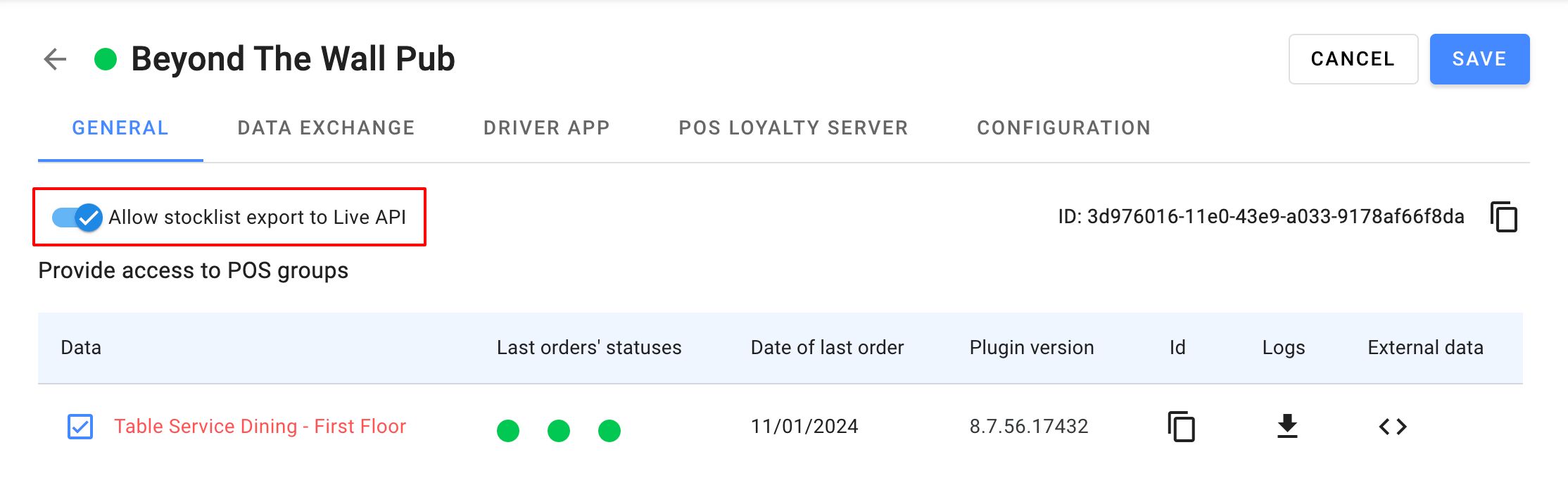Open external data code icon
The image size is (1568, 490).
click(1392, 427)
